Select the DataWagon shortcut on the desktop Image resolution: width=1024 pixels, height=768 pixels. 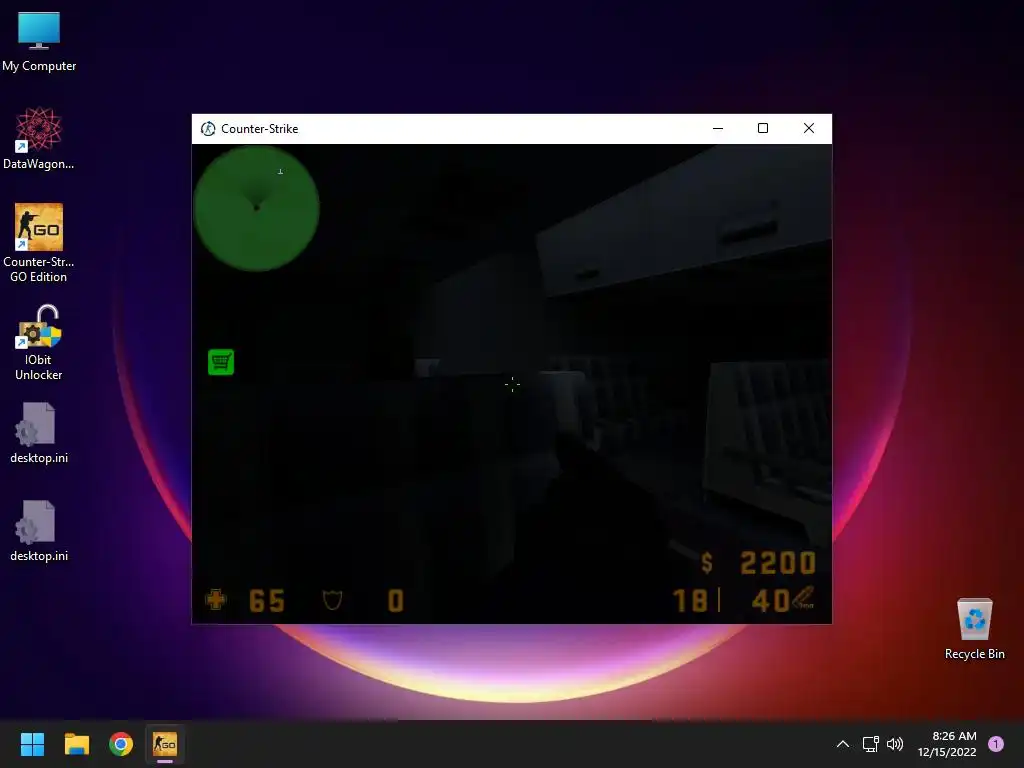coord(39,138)
